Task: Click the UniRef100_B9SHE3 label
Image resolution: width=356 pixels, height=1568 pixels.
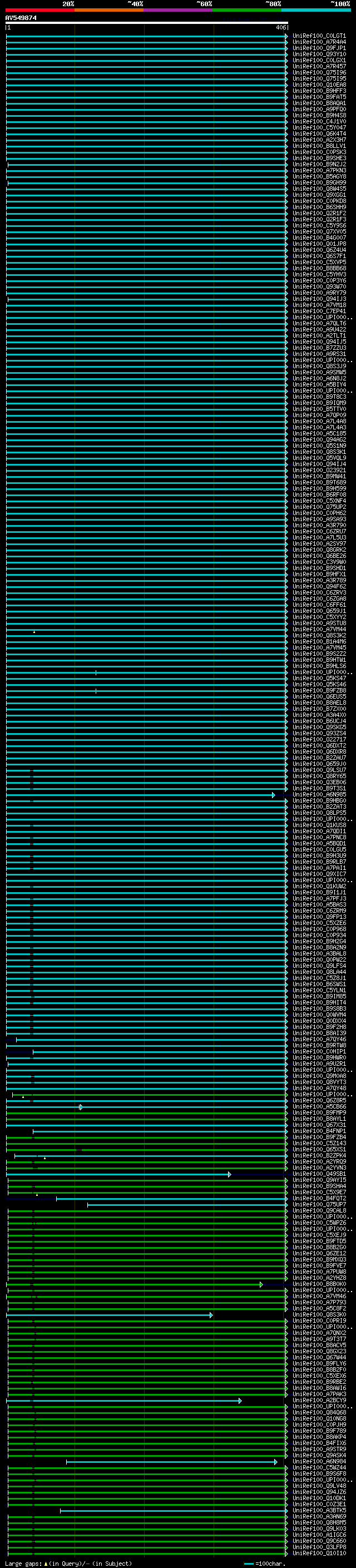Action: coord(319,159)
